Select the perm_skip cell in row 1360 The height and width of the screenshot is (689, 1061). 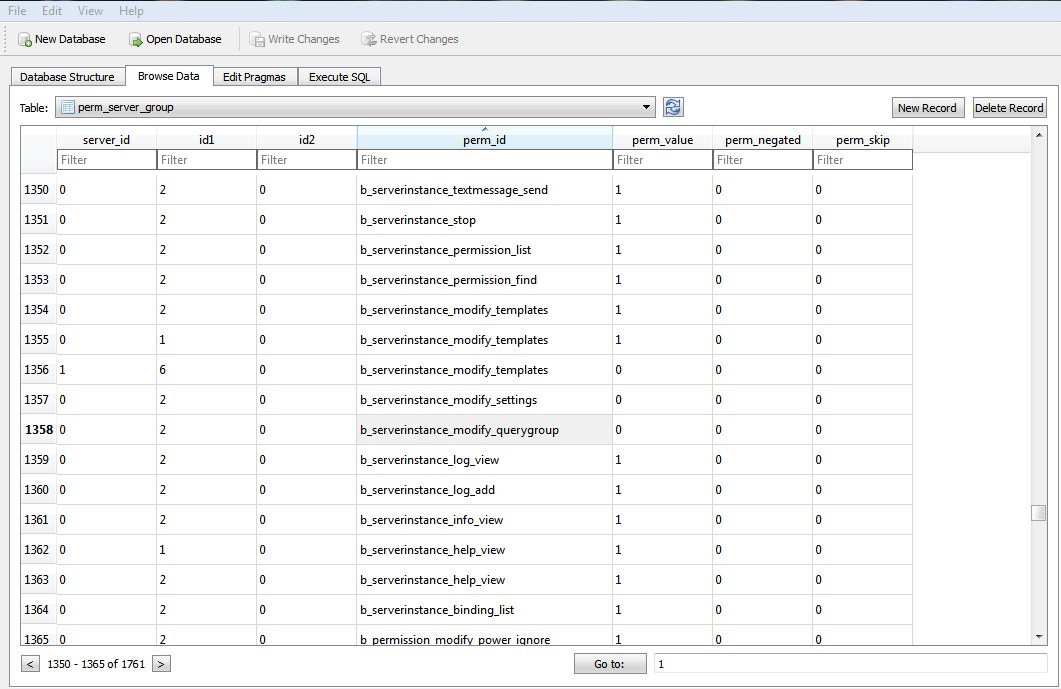click(x=863, y=490)
